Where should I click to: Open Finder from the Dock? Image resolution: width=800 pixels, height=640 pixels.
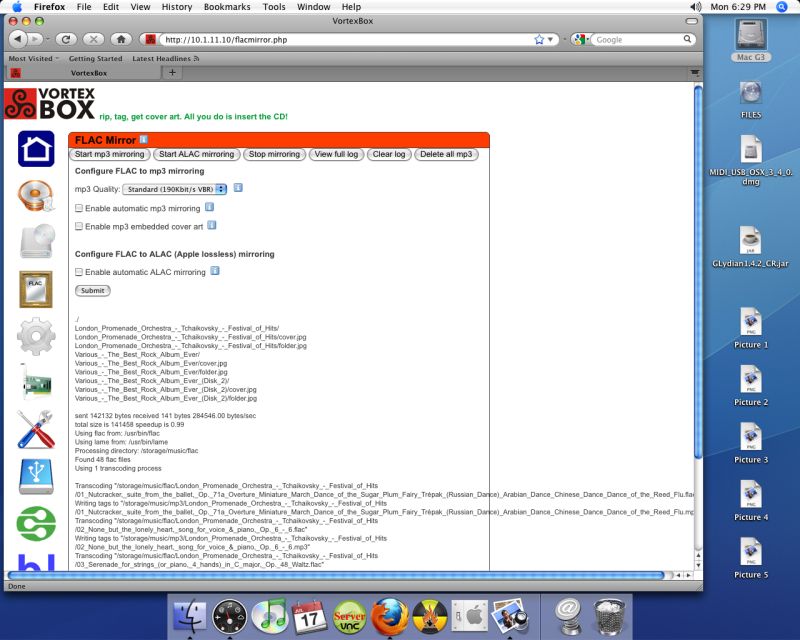point(190,617)
